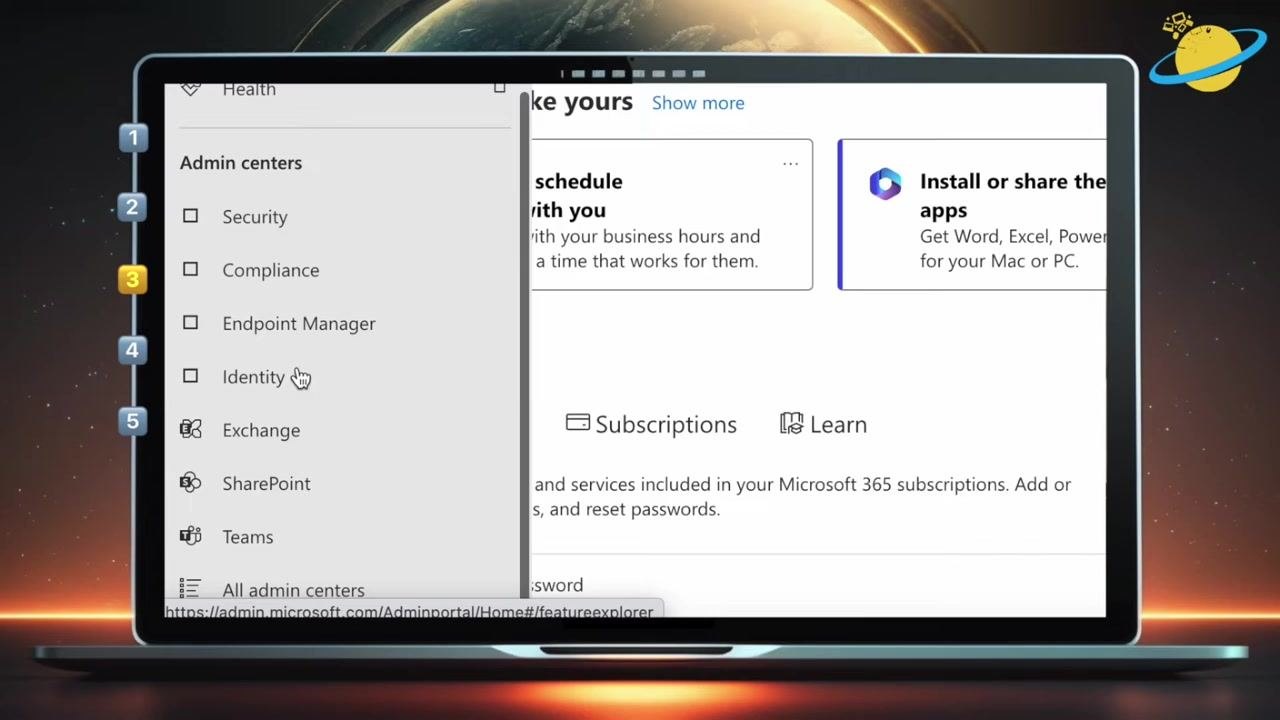Open the Identity admin center
This screenshot has height=720, width=1280.
point(253,377)
